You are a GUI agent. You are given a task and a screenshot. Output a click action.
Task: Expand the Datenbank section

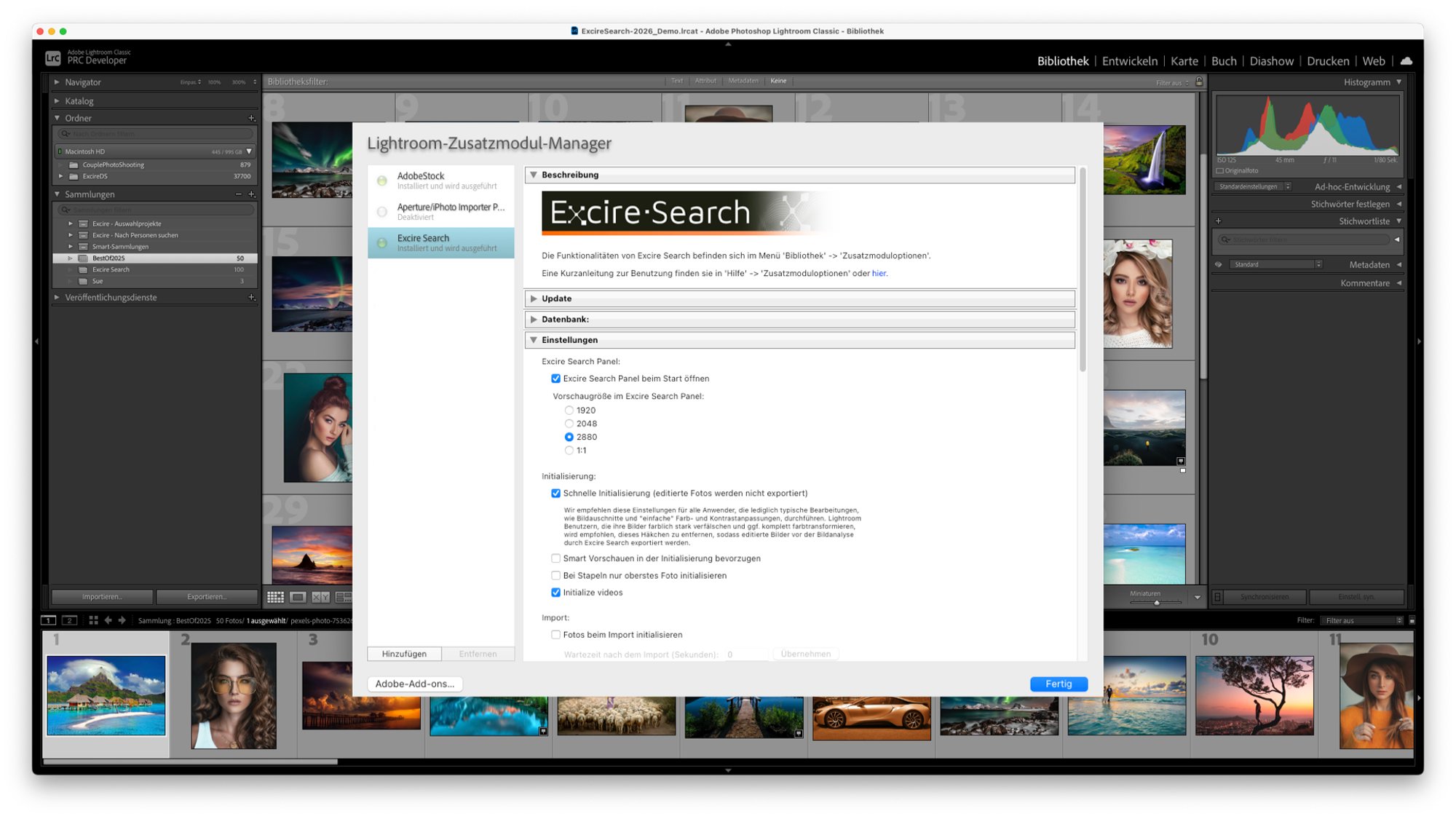coord(534,320)
